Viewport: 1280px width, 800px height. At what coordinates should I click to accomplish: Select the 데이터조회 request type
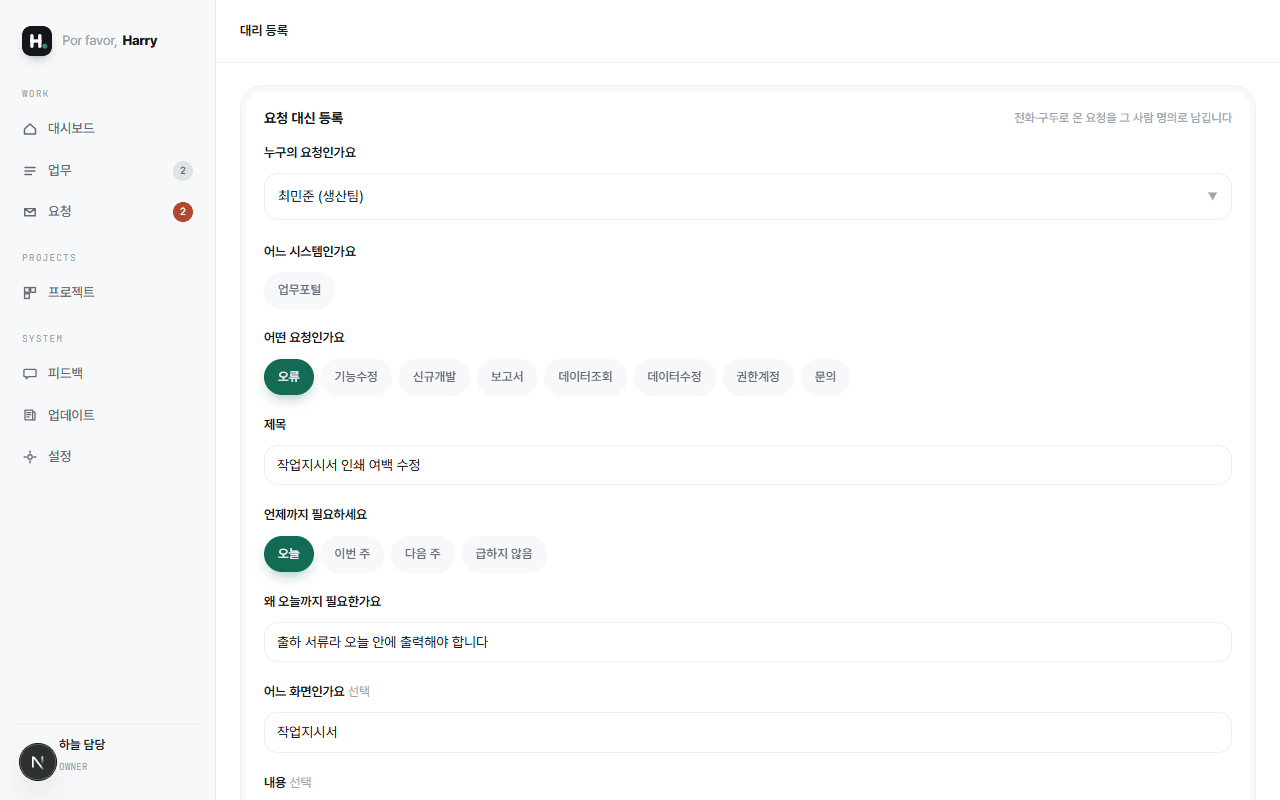coord(586,377)
